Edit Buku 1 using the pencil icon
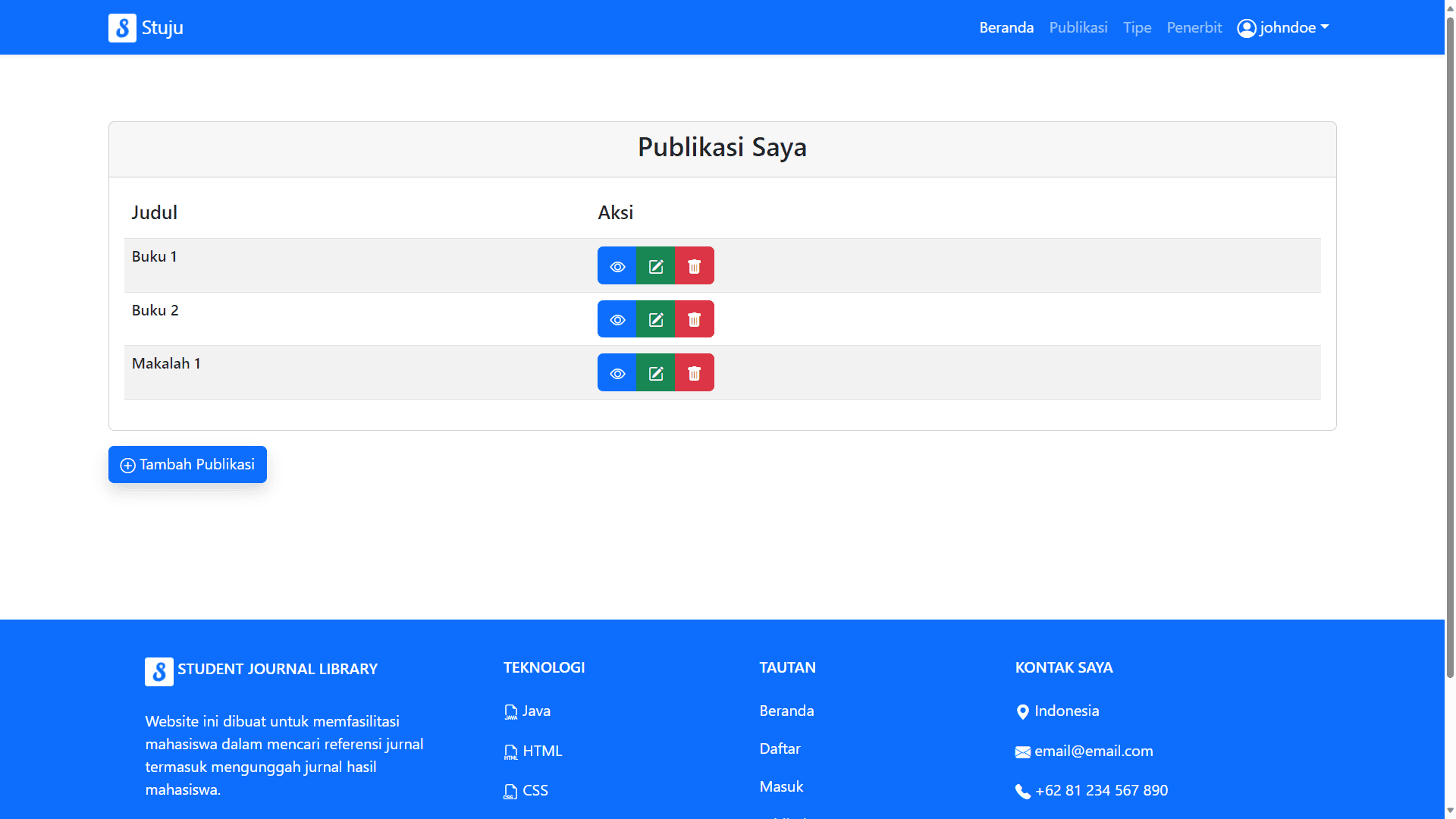The height and width of the screenshot is (819, 1456). click(656, 266)
